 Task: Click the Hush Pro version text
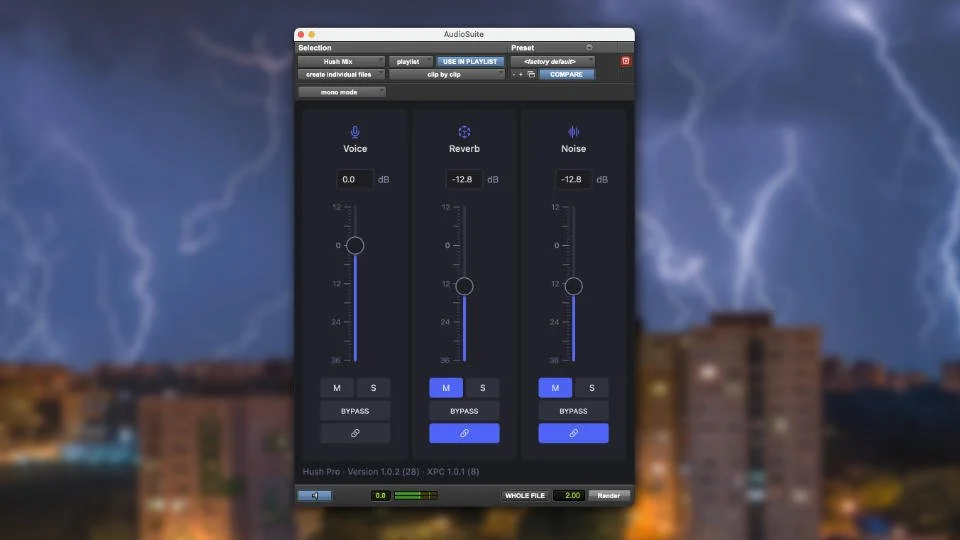coord(391,471)
